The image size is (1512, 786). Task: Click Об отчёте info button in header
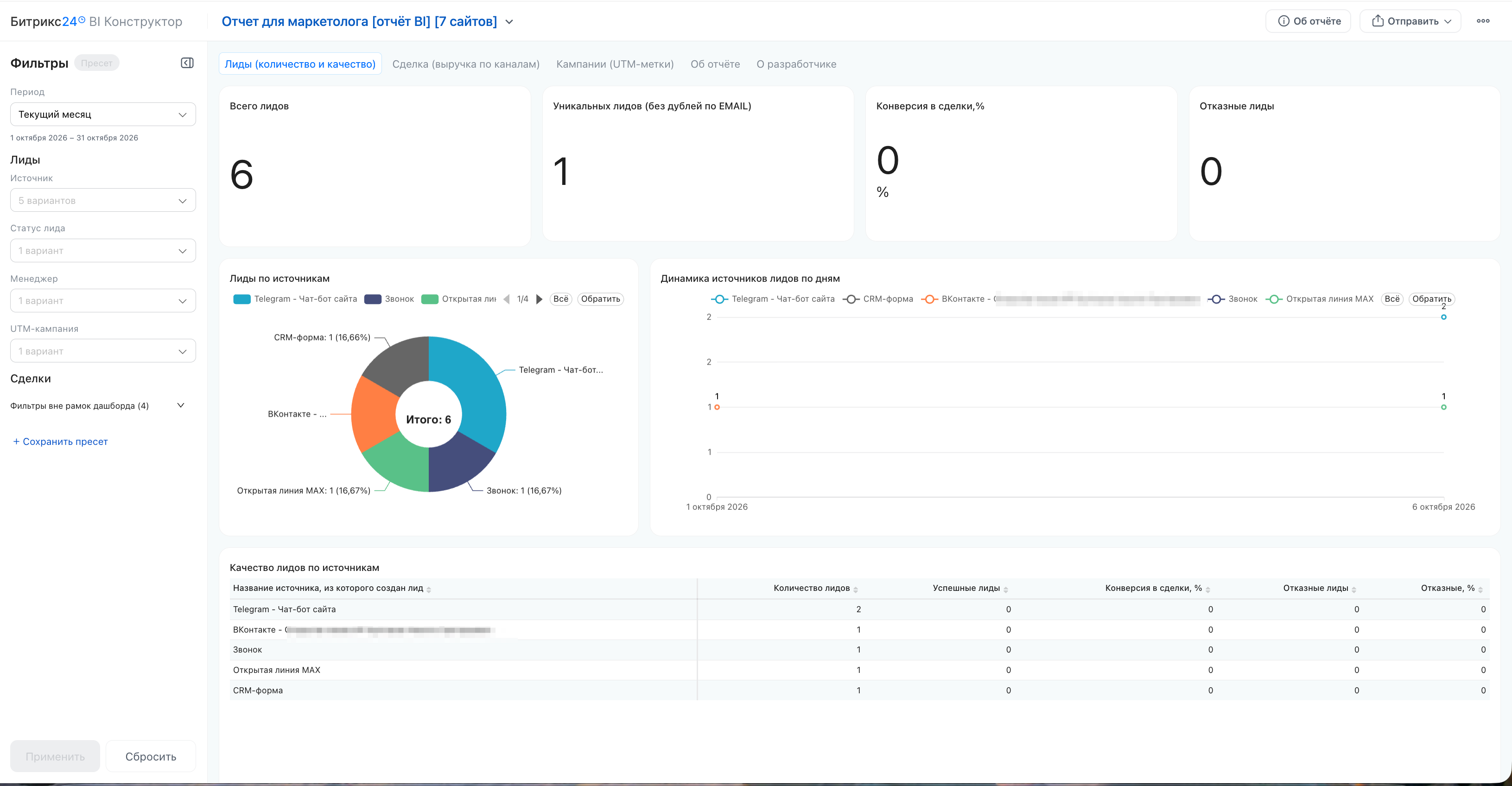pos(1309,21)
